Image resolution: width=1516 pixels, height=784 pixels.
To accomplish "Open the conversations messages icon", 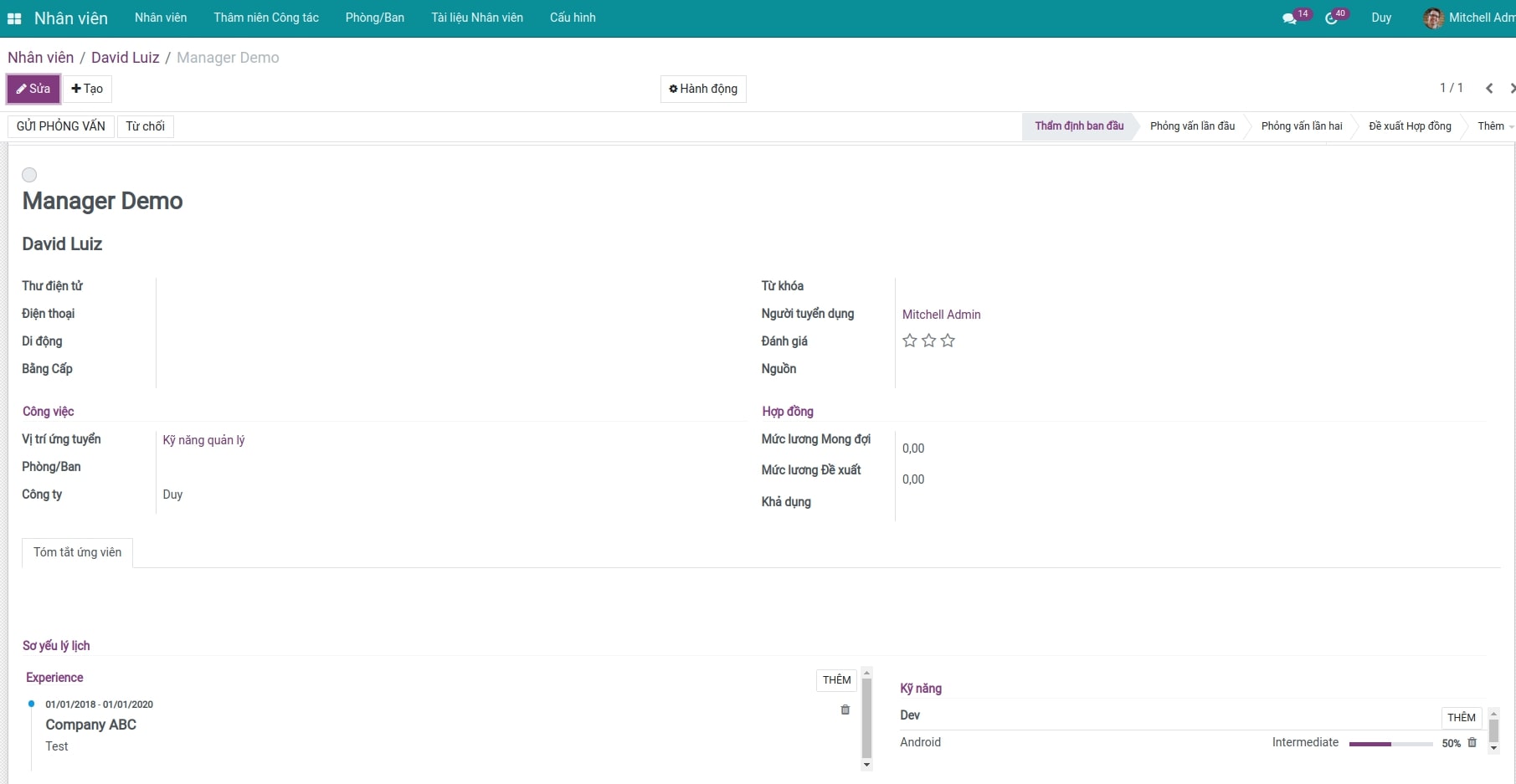I will coord(1288,18).
